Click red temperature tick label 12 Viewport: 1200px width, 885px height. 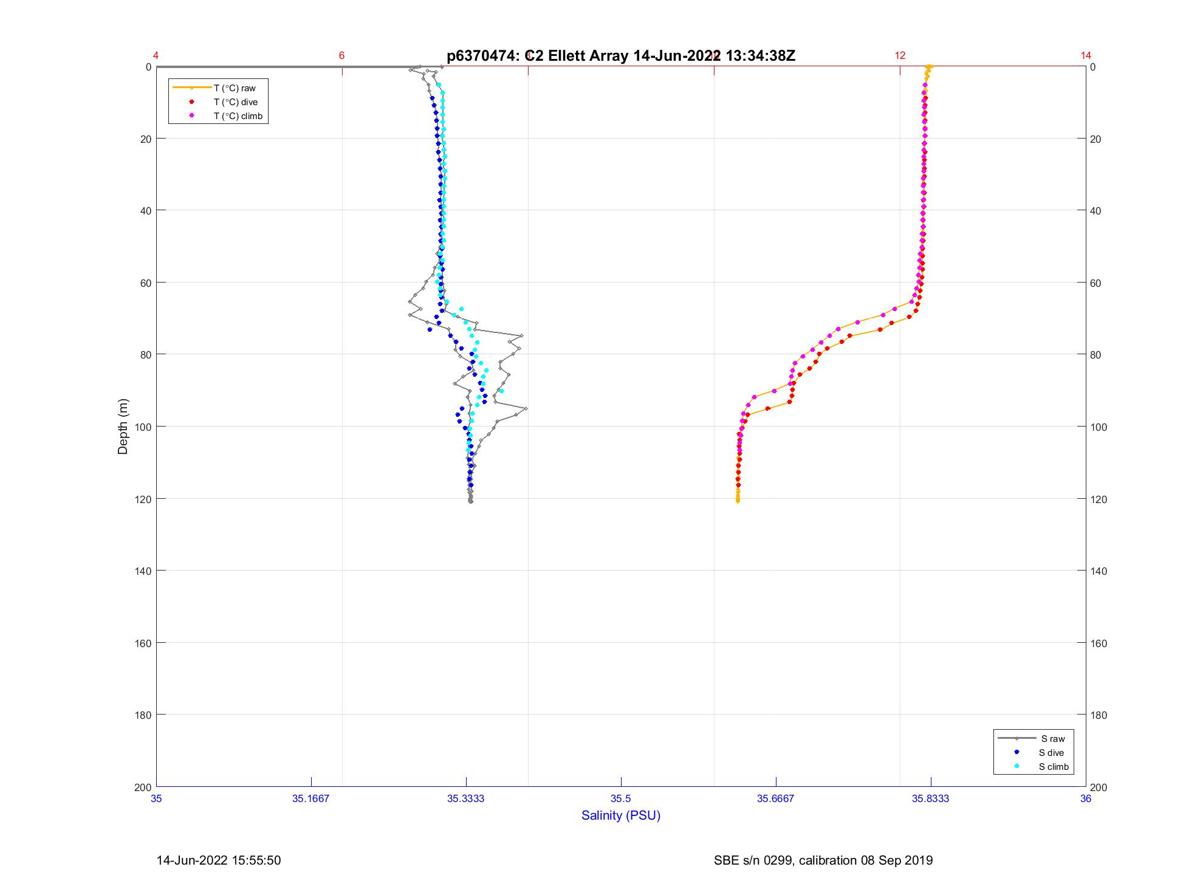pyautogui.click(x=900, y=56)
